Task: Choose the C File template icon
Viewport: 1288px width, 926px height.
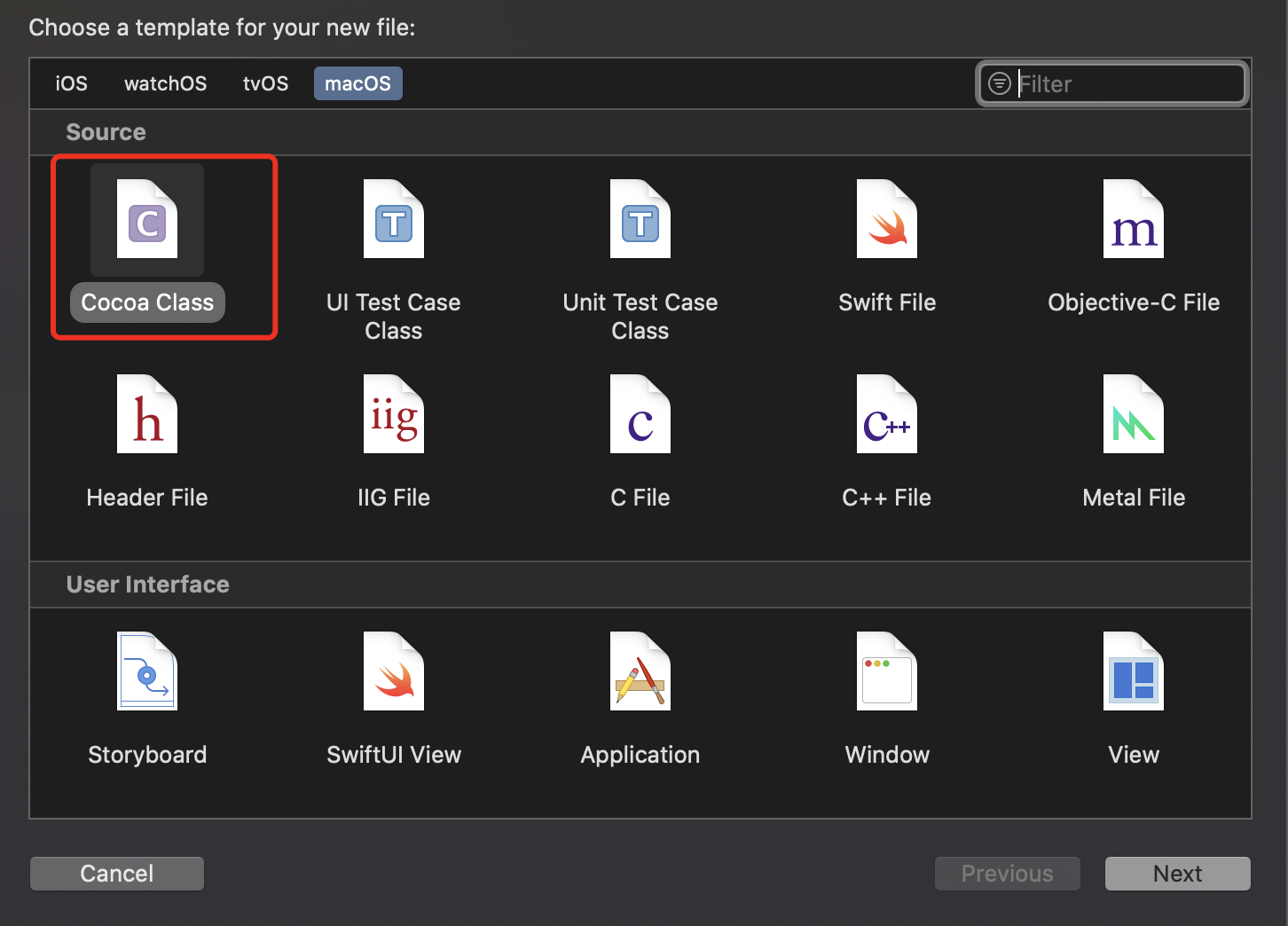Action: tap(640, 414)
